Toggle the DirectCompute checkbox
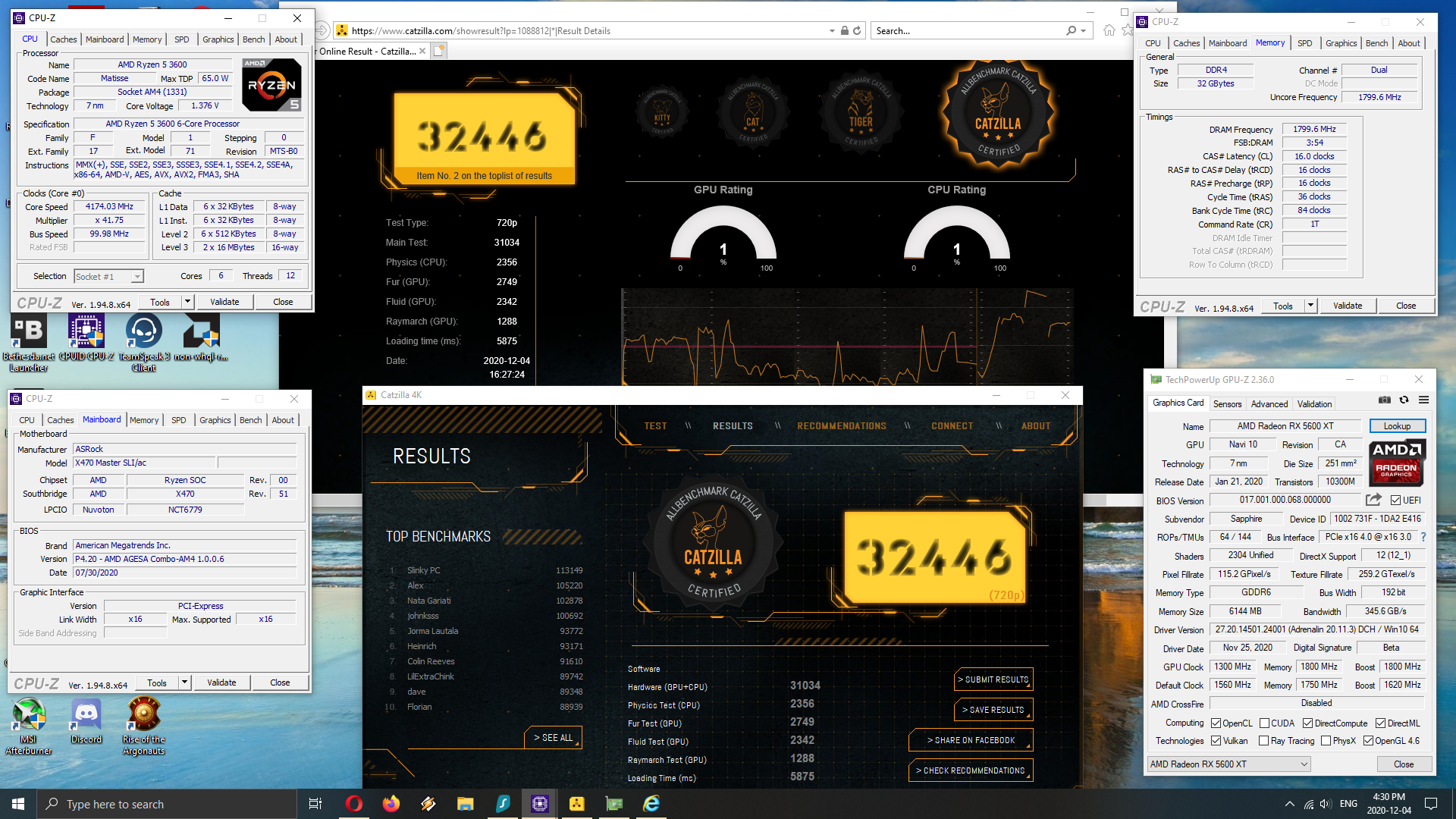Image resolution: width=1456 pixels, height=819 pixels. coord(1307,723)
